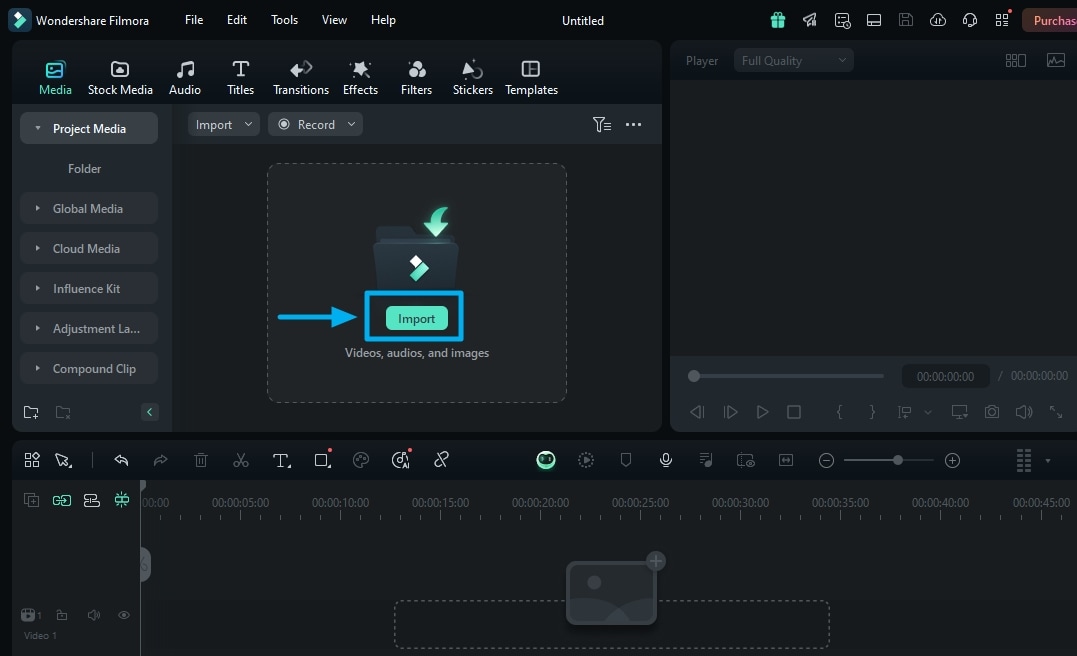Collapse the media sidebar with chevron
This screenshot has height=656, width=1077.
[149, 412]
